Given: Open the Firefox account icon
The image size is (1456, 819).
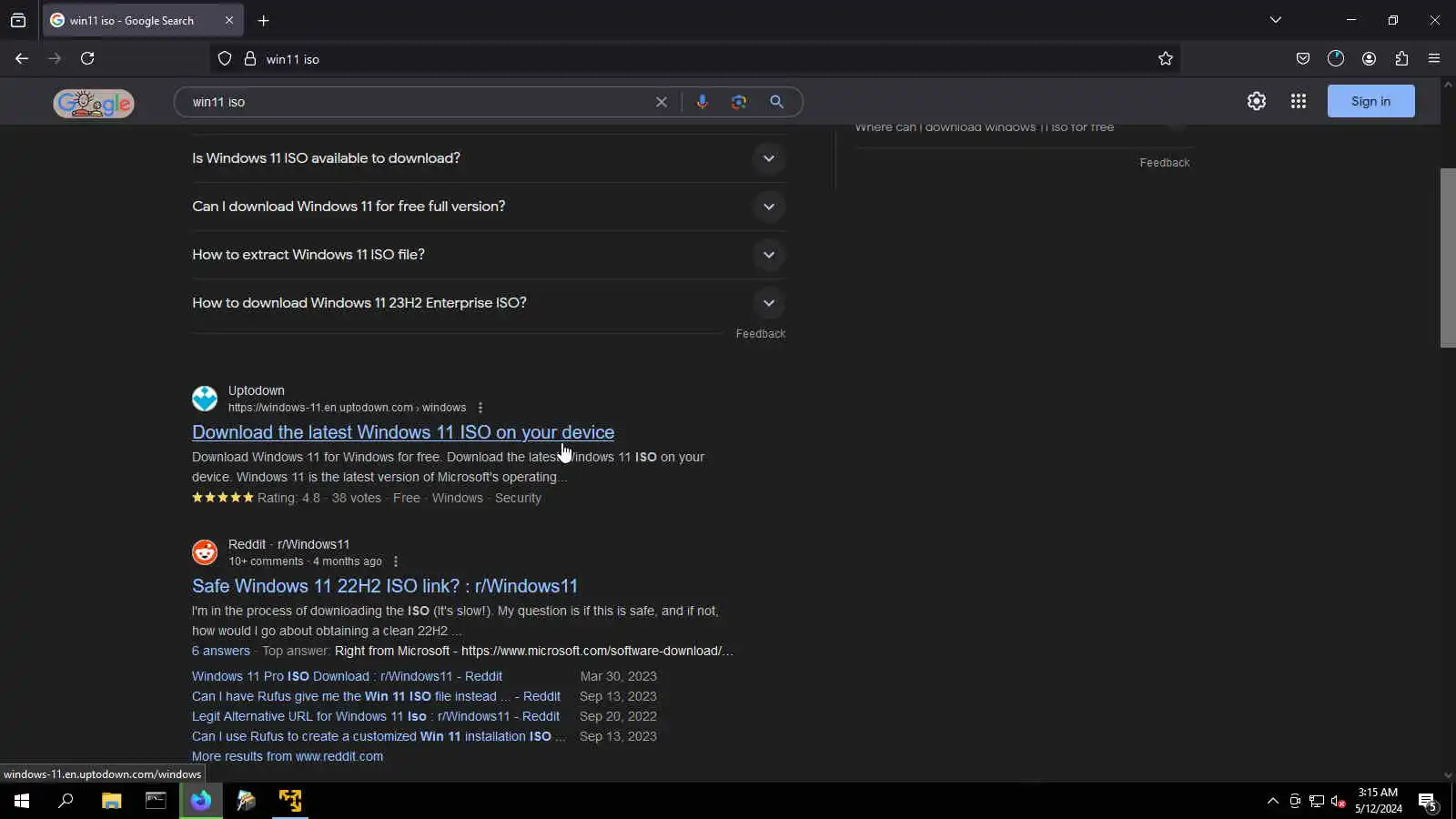Looking at the screenshot, I should click(1369, 58).
